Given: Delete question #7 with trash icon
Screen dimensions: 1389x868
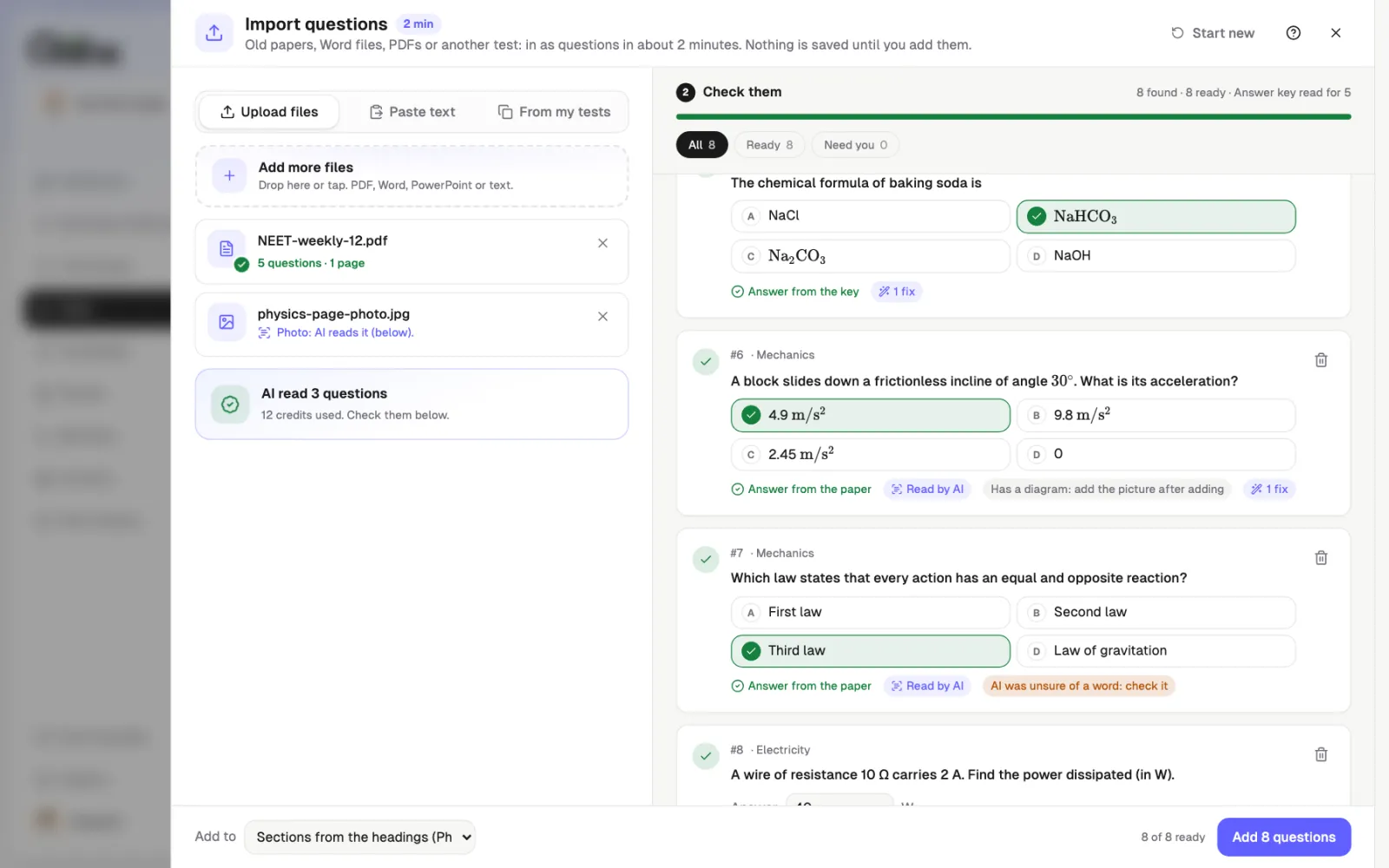Looking at the screenshot, I should [1320, 558].
